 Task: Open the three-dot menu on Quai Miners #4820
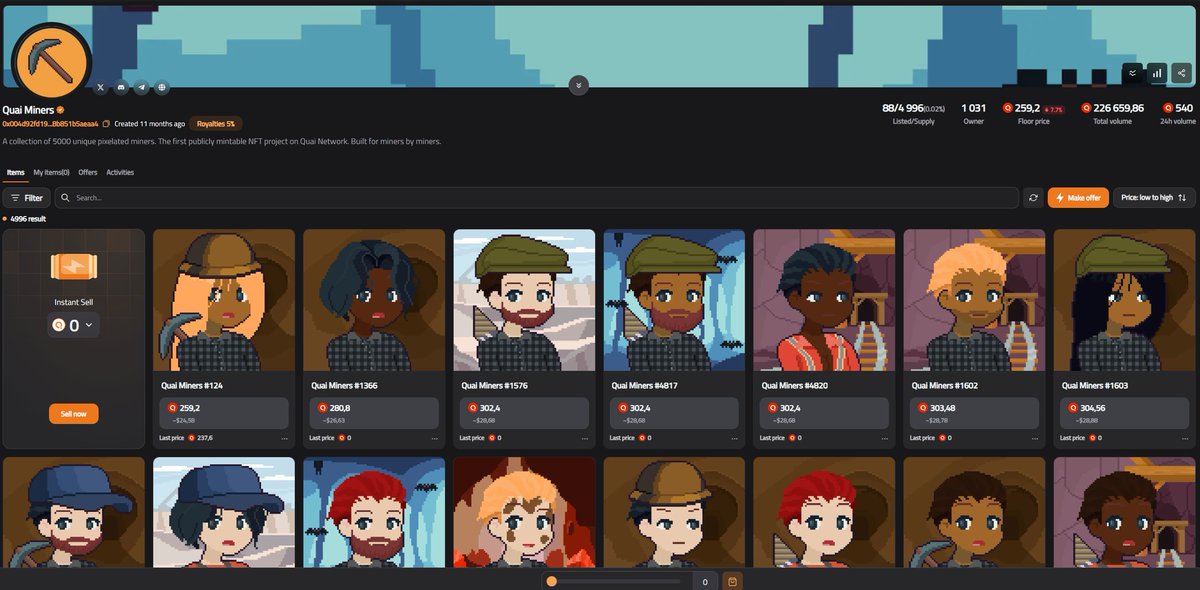(x=884, y=438)
